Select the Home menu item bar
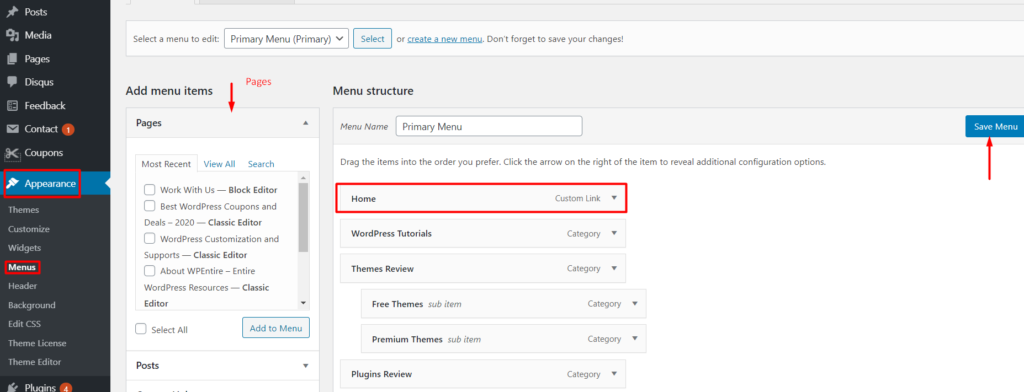 (482, 198)
